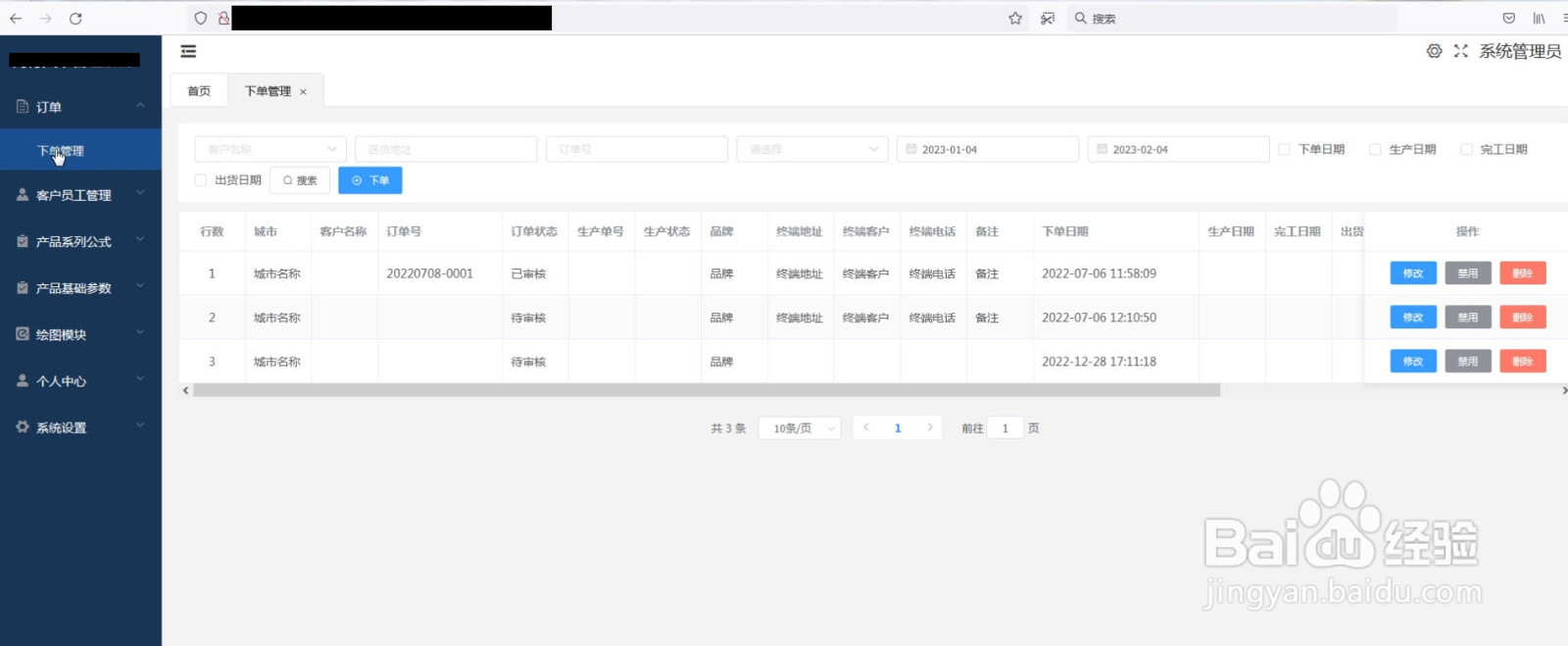Click the browser forward arrow
The image size is (1568, 646).
pyautogui.click(x=46, y=19)
